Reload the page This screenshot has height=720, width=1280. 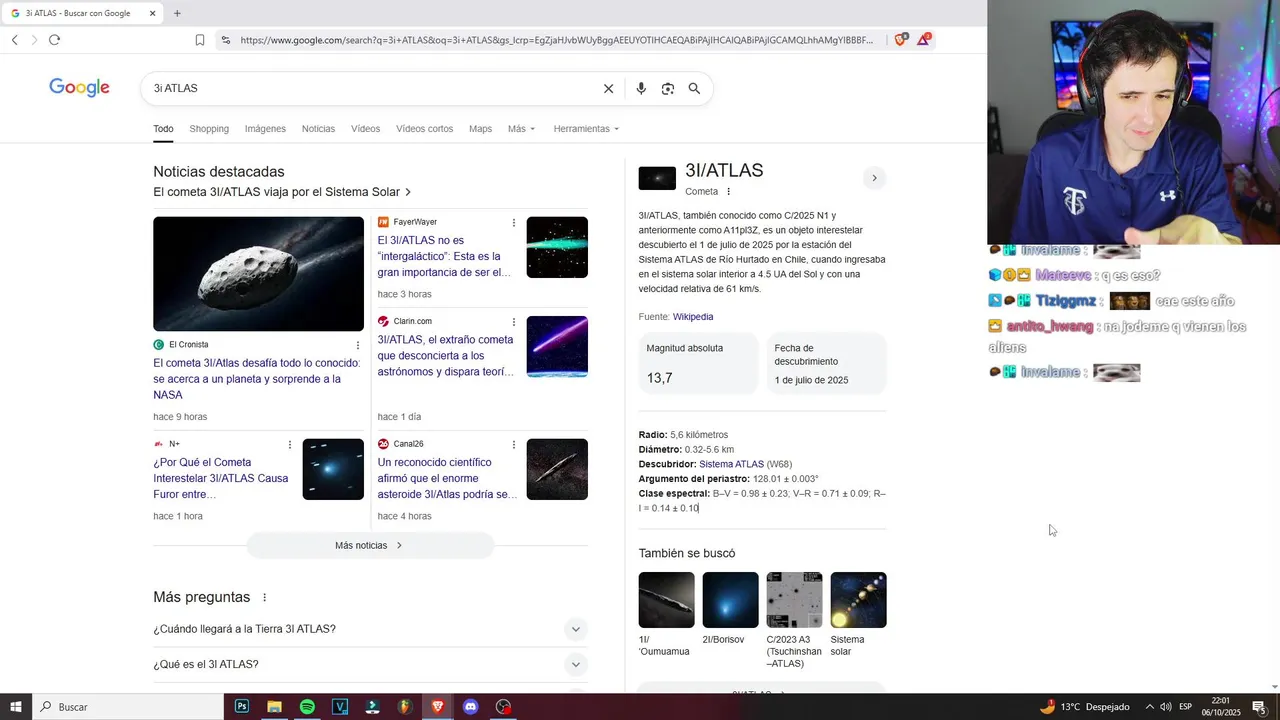click(54, 40)
